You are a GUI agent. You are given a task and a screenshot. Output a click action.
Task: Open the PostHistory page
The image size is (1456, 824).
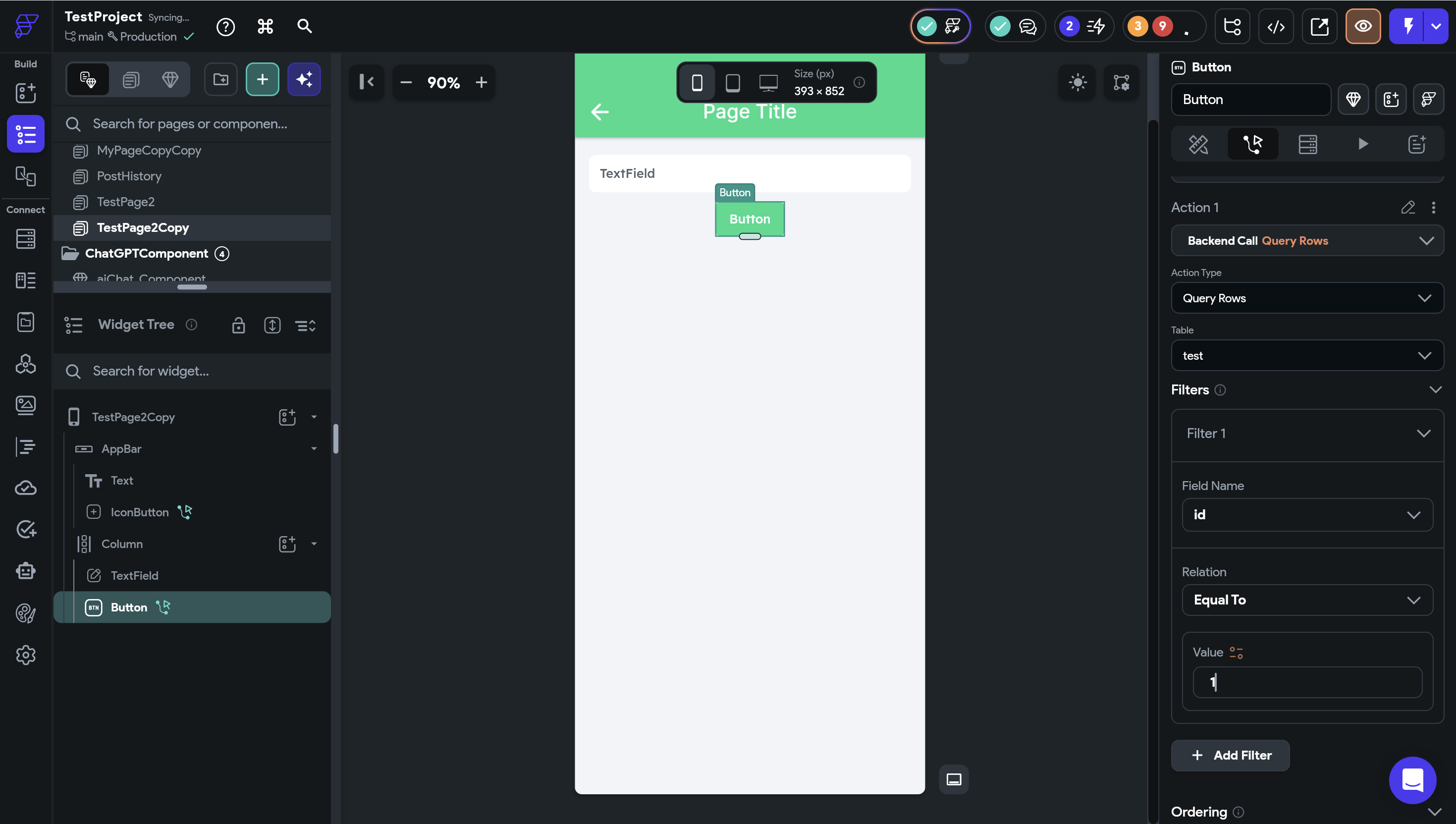tap(129, 176)
